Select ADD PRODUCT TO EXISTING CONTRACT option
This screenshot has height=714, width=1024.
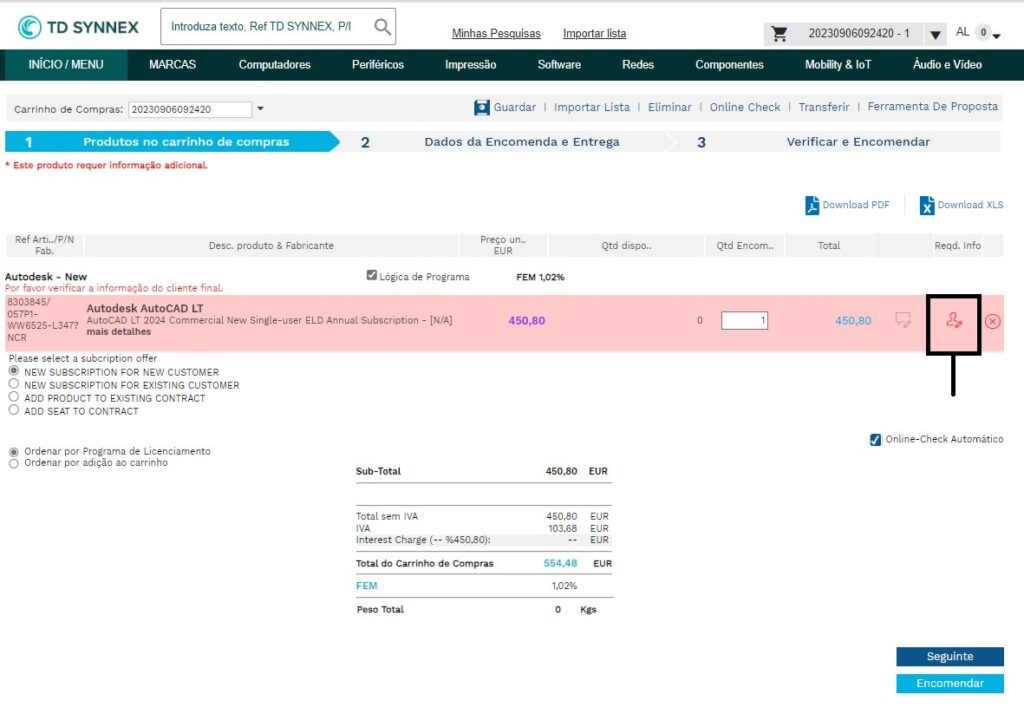14,397
